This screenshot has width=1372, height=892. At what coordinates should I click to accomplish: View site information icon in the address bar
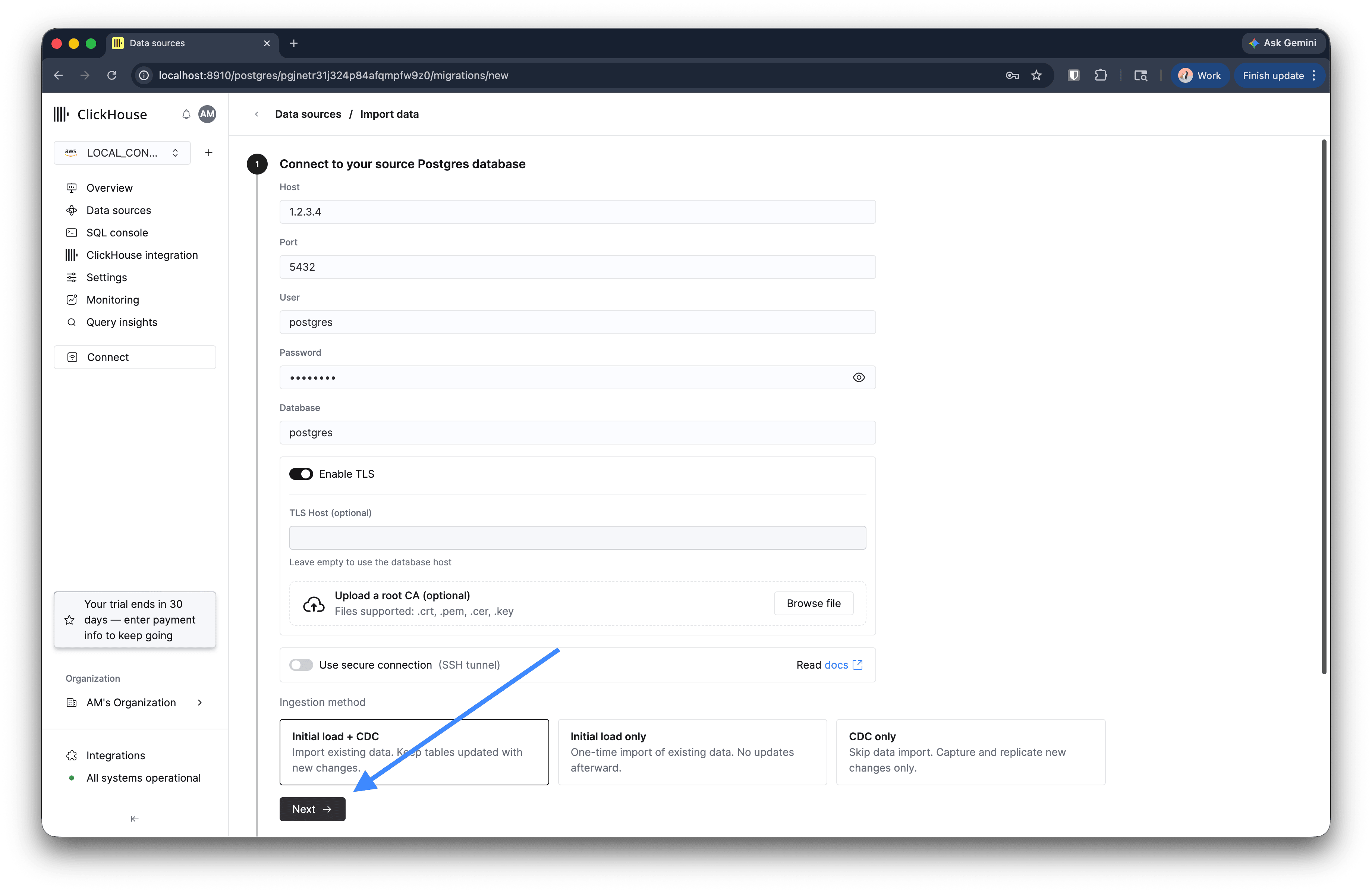[x=144, y=76]
